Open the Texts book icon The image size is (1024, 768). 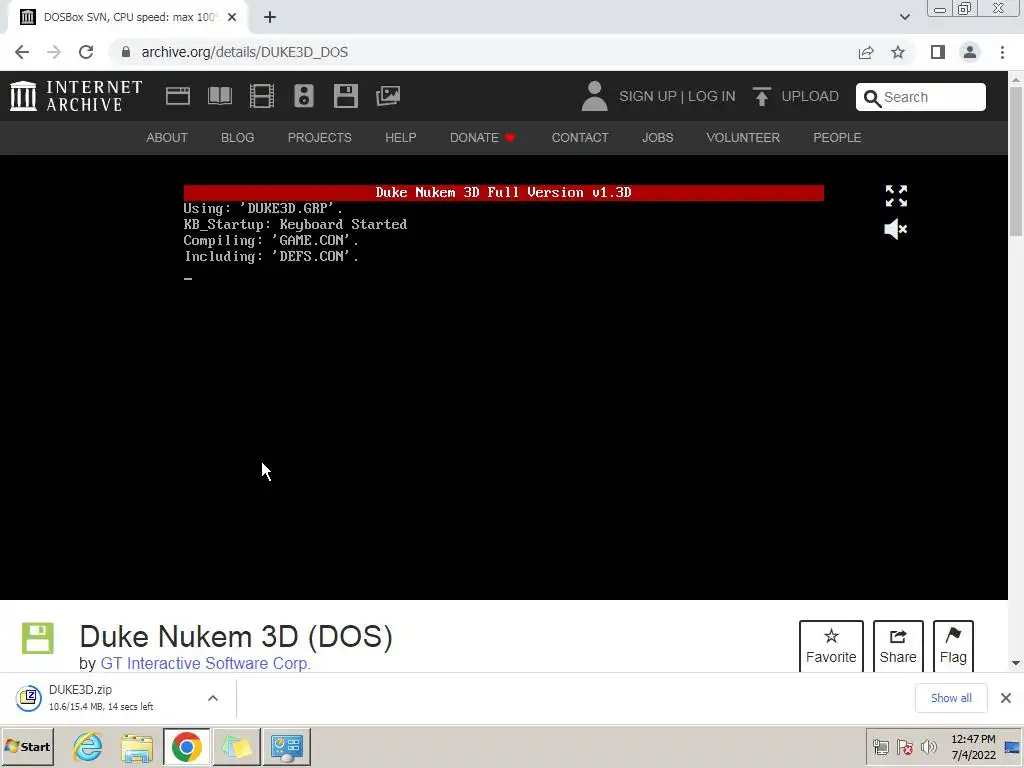pyautogui.click(x=219, y=96)
